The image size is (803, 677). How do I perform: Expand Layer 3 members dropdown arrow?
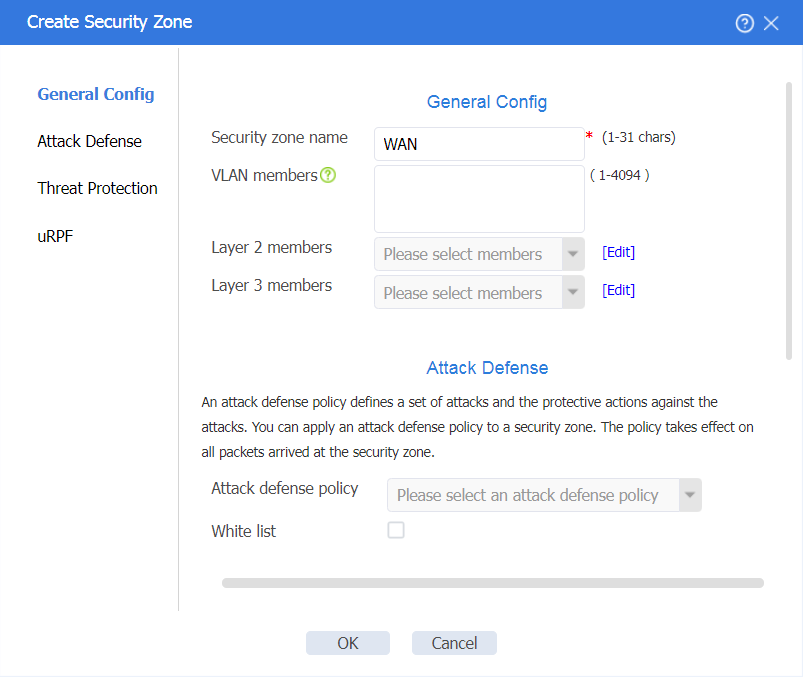573,292
